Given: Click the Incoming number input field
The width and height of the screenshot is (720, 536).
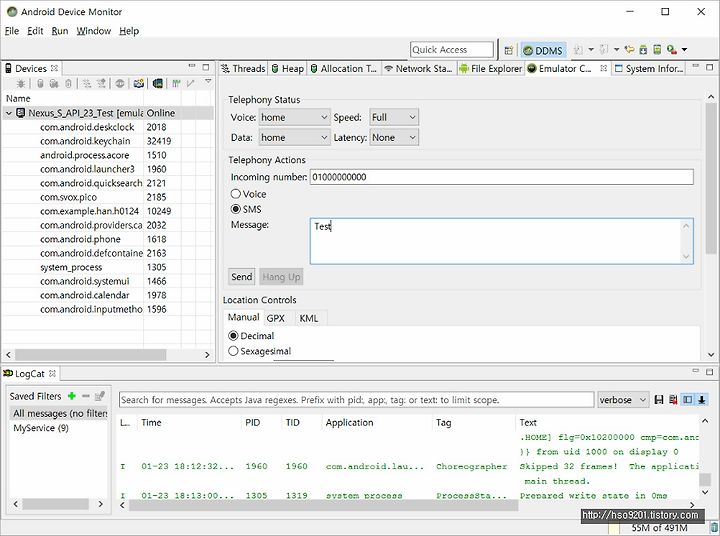Looking at the screenshot, I should coord(501,177).
